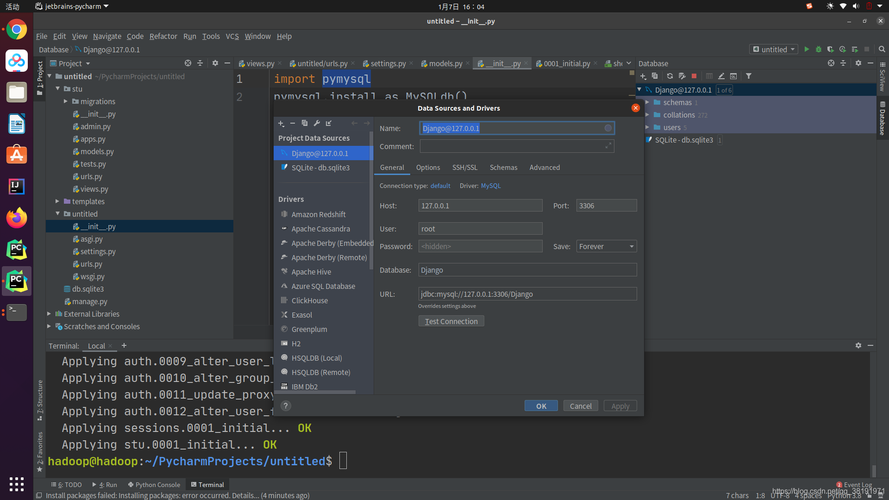Image resolution: width=889 pixels, height=500 pixels.
Task: Debug the untitled configuration
Action: 819,49
